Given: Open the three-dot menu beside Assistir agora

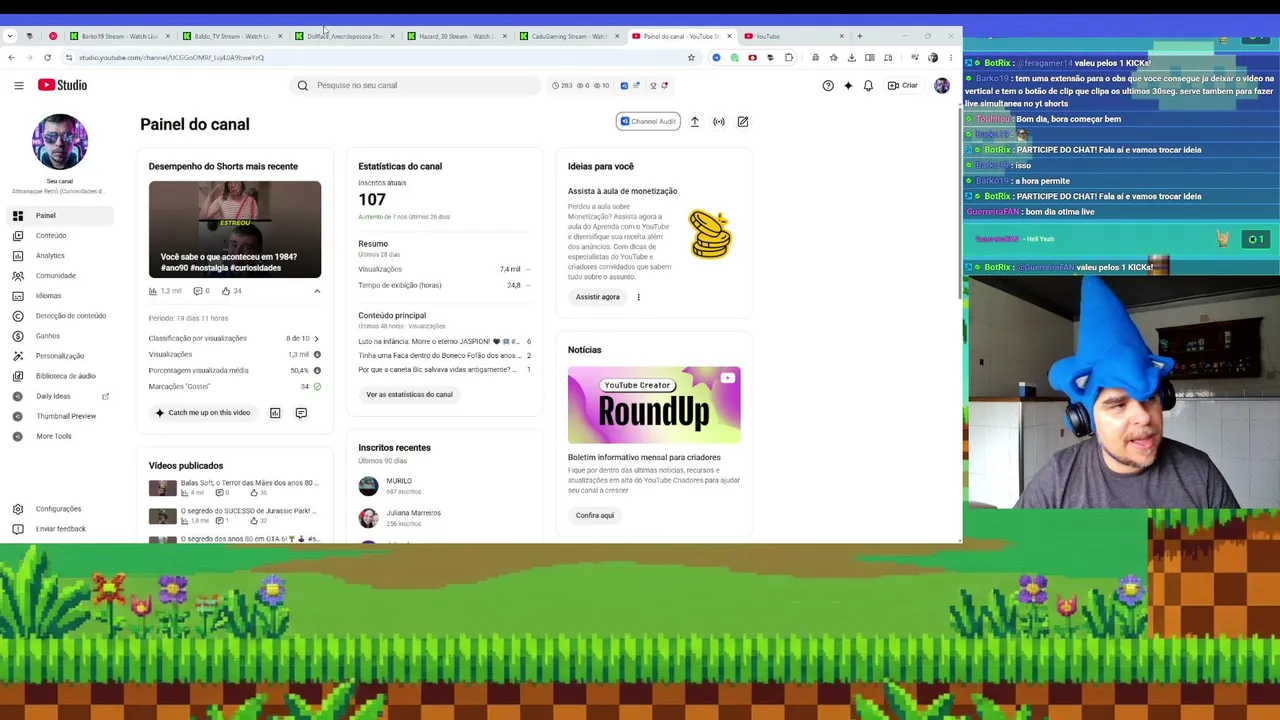Looking at the screenshot, I should click(x=639, y=297).
